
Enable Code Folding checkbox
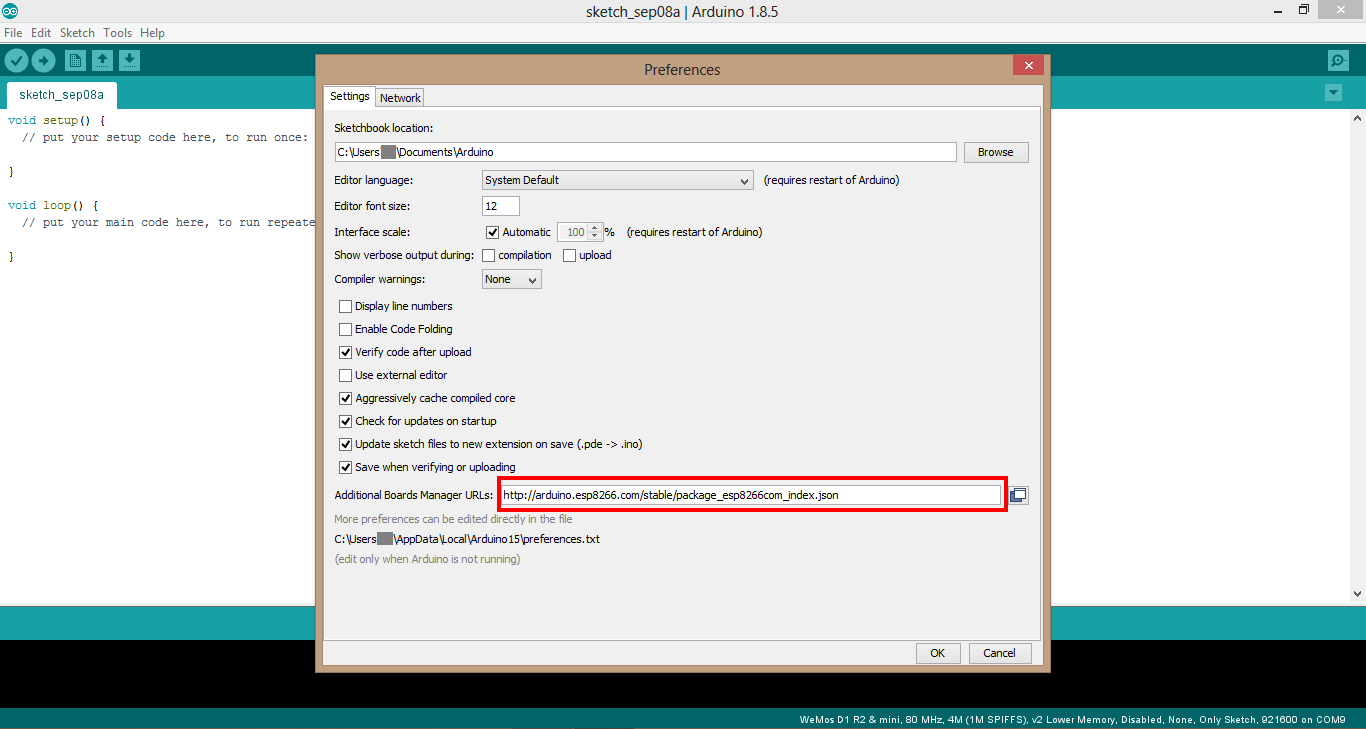(x=345, y=329)
